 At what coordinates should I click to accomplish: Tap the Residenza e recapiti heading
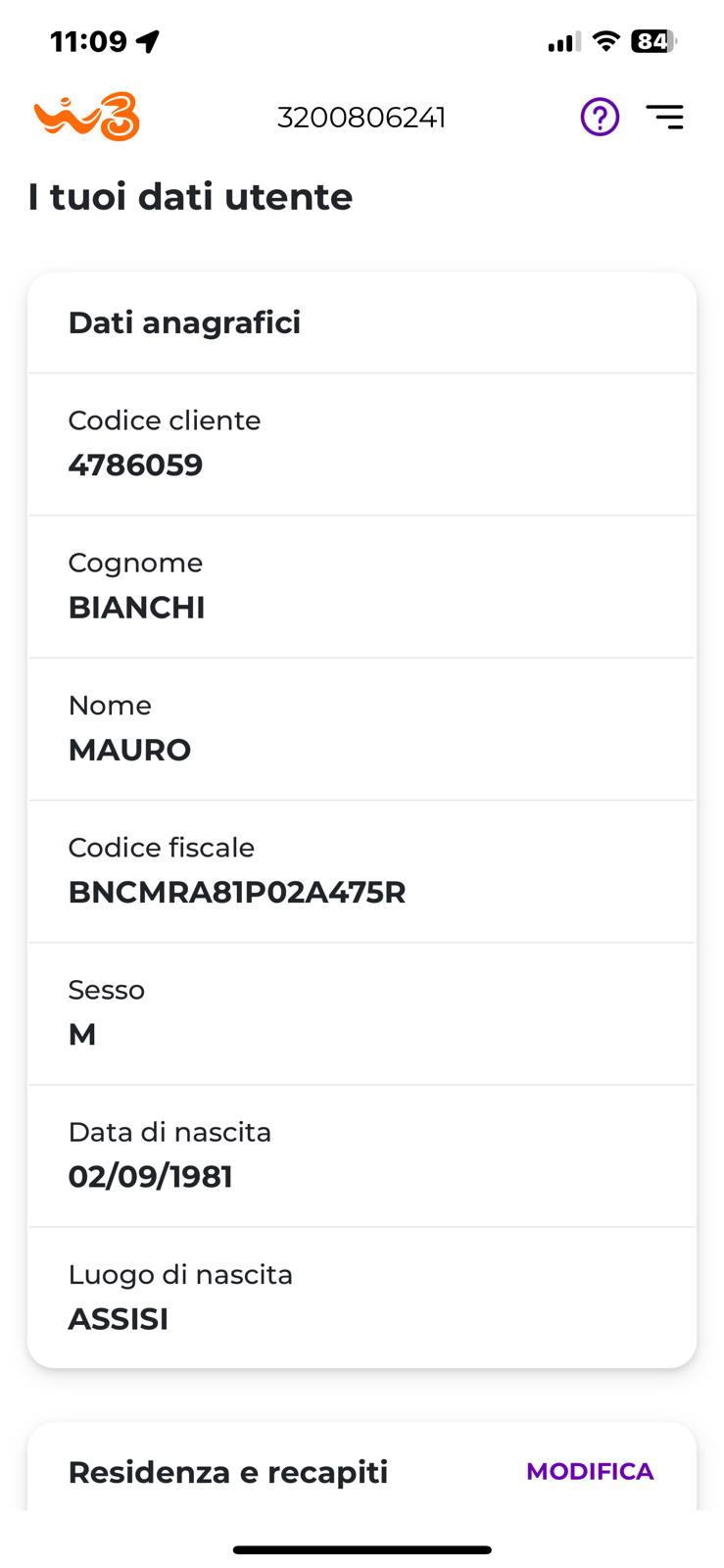(x=228, y=1472)
